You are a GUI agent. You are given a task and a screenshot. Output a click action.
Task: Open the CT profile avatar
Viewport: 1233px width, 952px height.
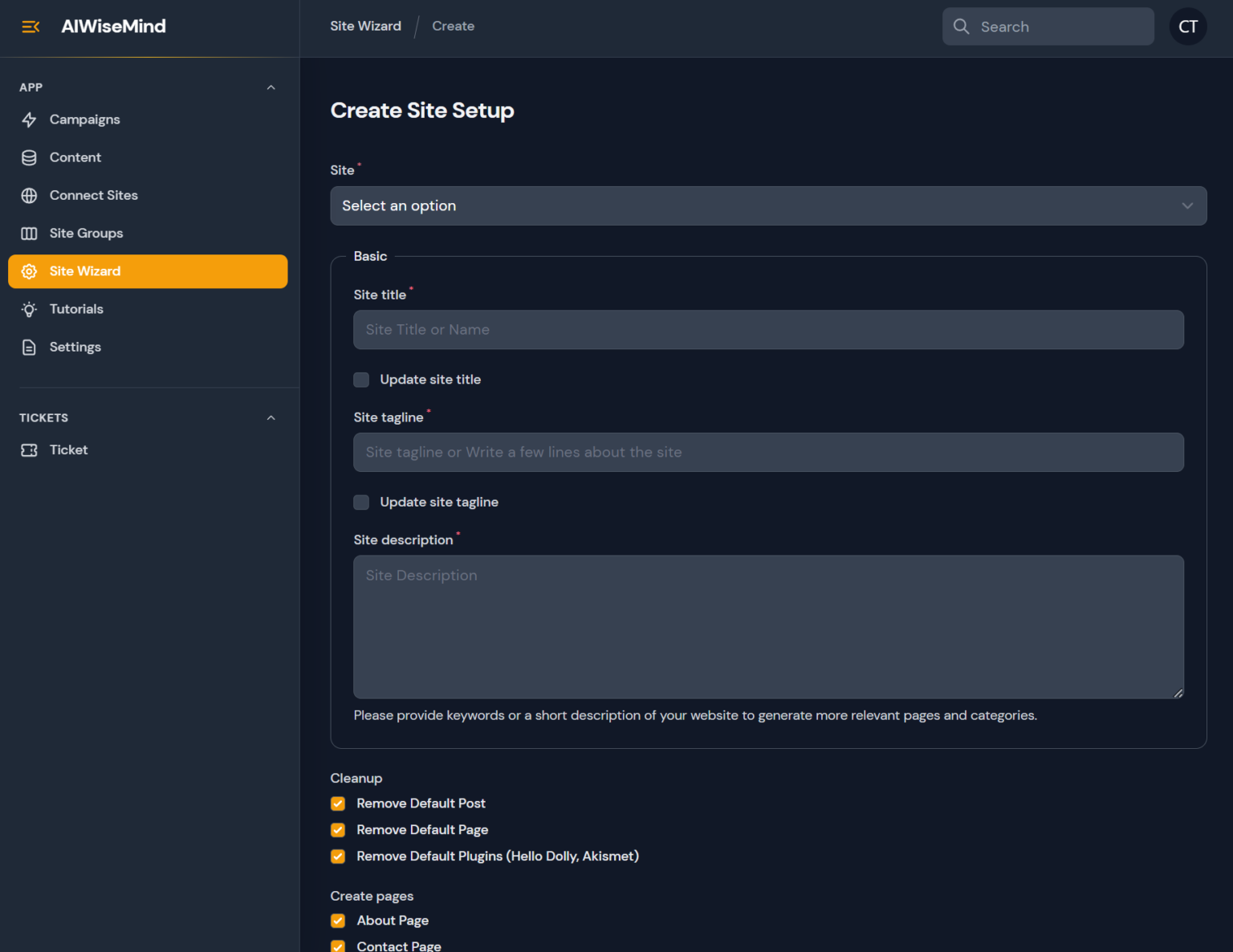coord(1188,26)
